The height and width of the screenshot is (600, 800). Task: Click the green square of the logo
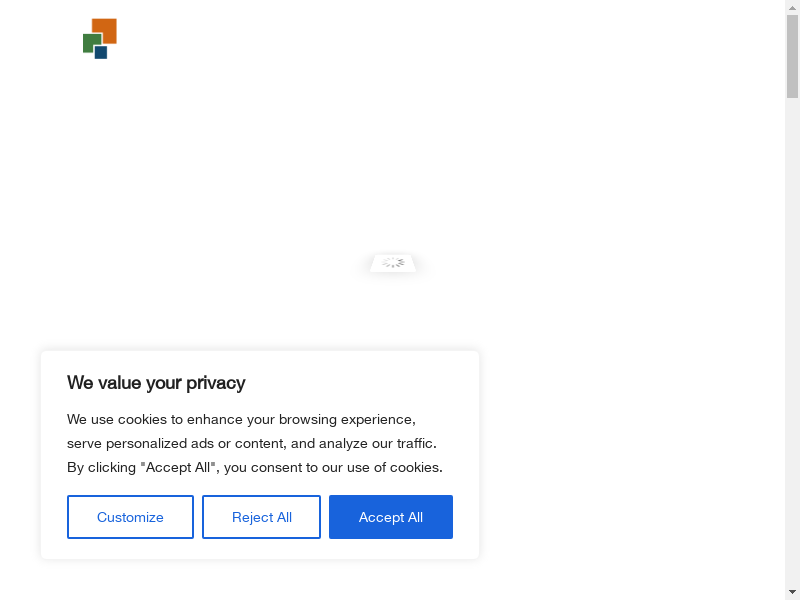click(90, 42)
